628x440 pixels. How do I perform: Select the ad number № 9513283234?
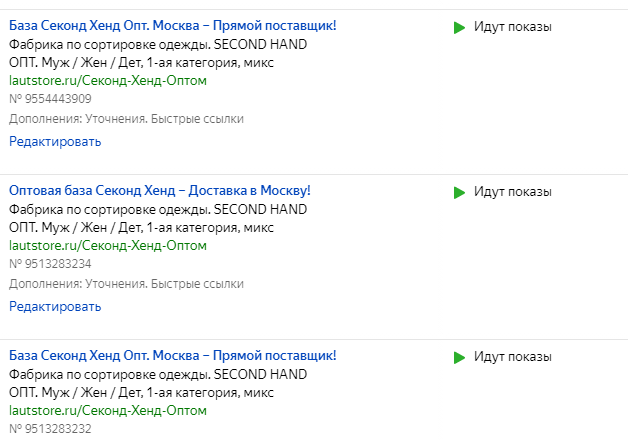[x=50, y=264]
